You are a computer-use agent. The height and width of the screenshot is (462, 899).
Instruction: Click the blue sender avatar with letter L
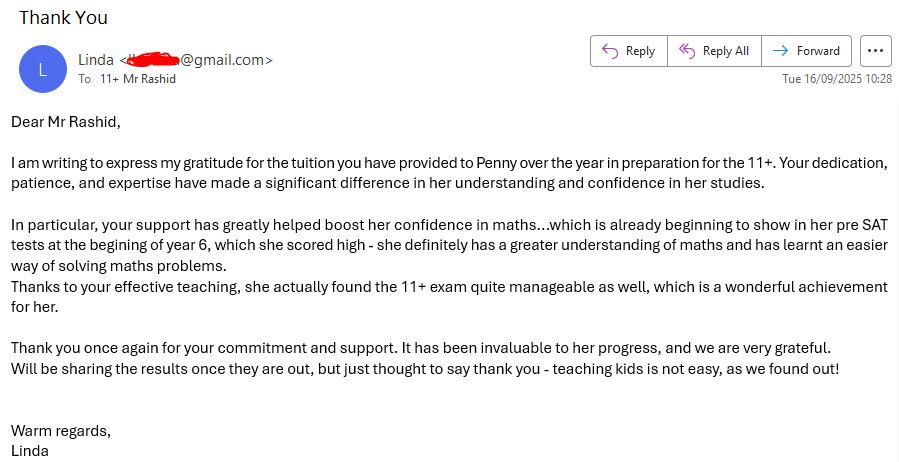coord(42,69)
